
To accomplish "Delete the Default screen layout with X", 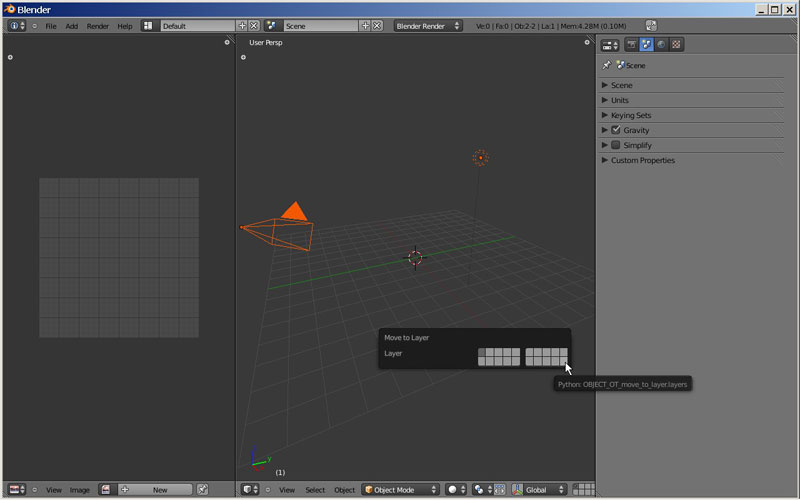I will click(x=254, y=25).
